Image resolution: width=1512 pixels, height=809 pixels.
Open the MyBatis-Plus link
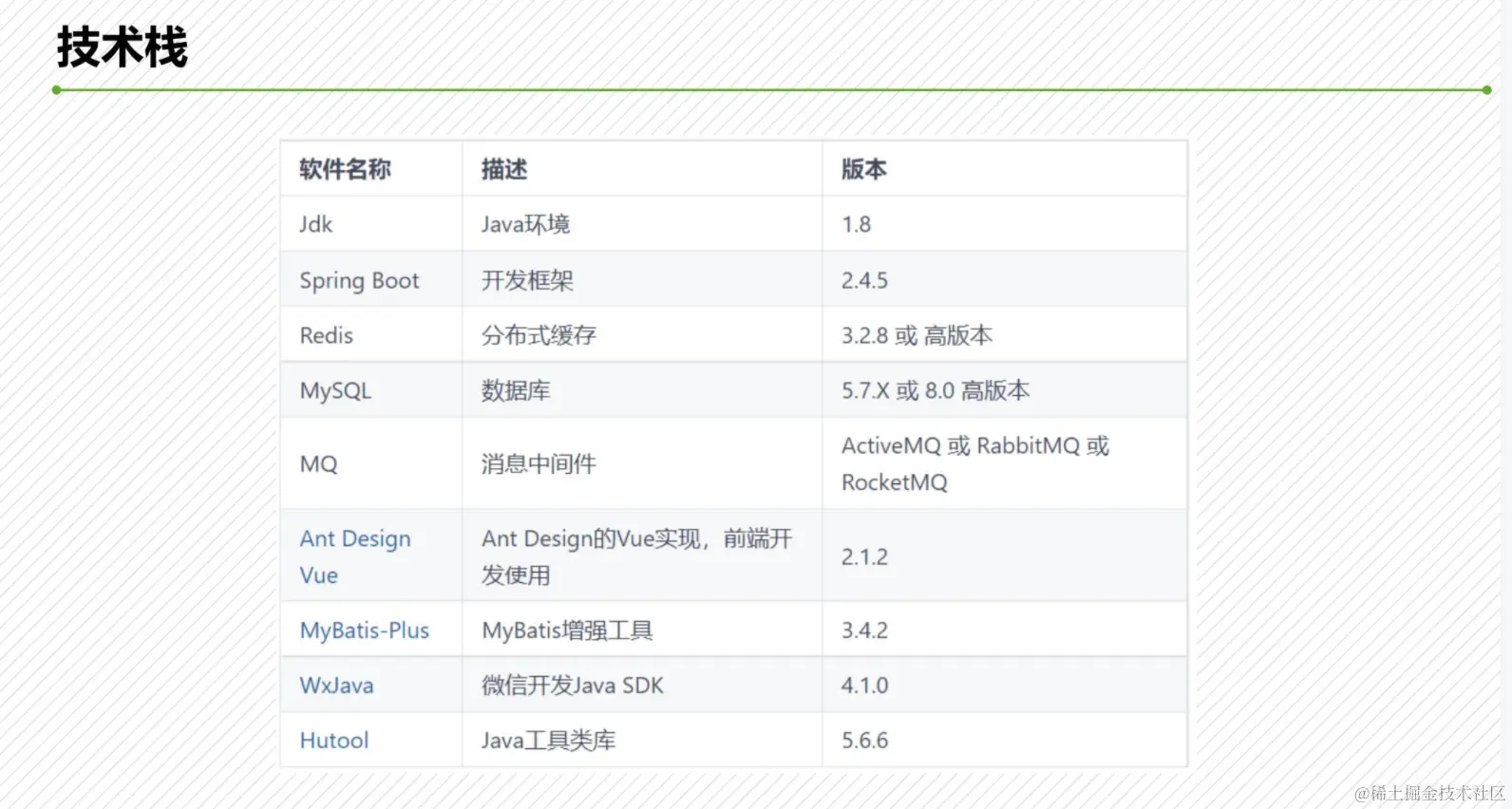[x=365, y=630]
